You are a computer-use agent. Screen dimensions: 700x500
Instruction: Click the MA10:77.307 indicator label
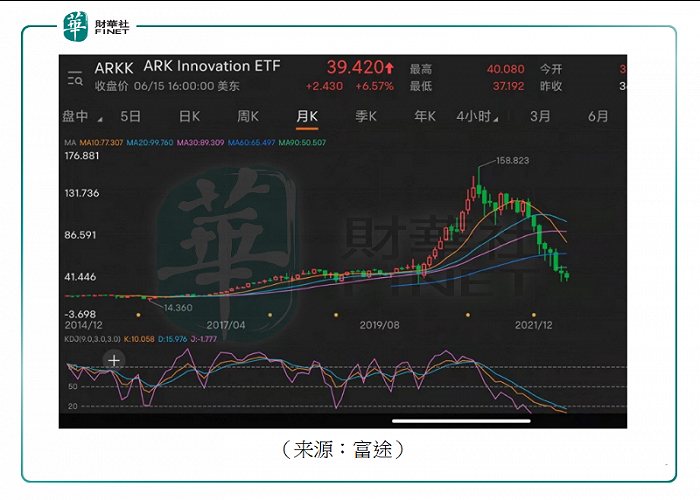click(x=101, y=143)
